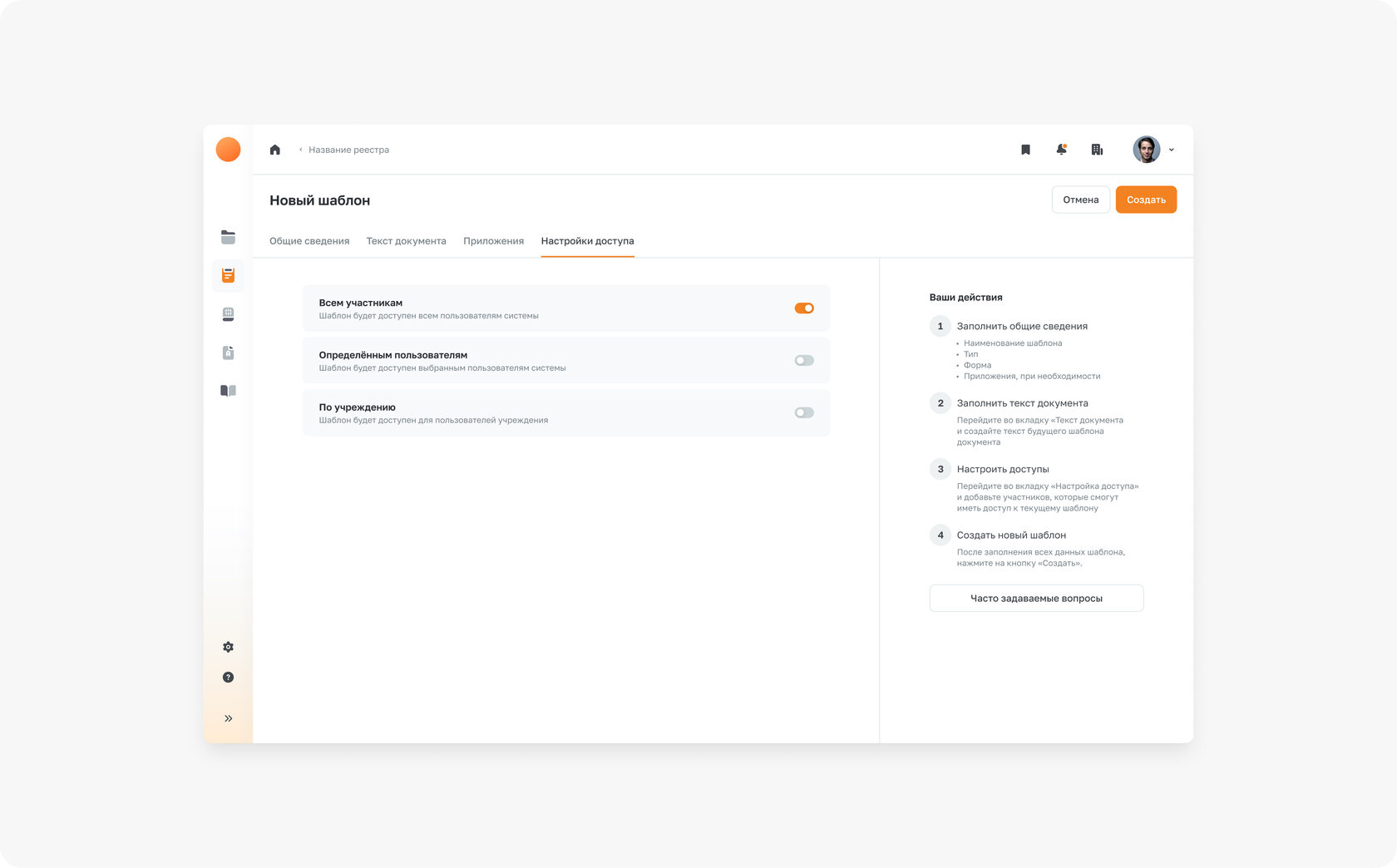Open Часто задаваемые вопросы button
Screen dimensions: 1397x868
[x=1036, y=599]
